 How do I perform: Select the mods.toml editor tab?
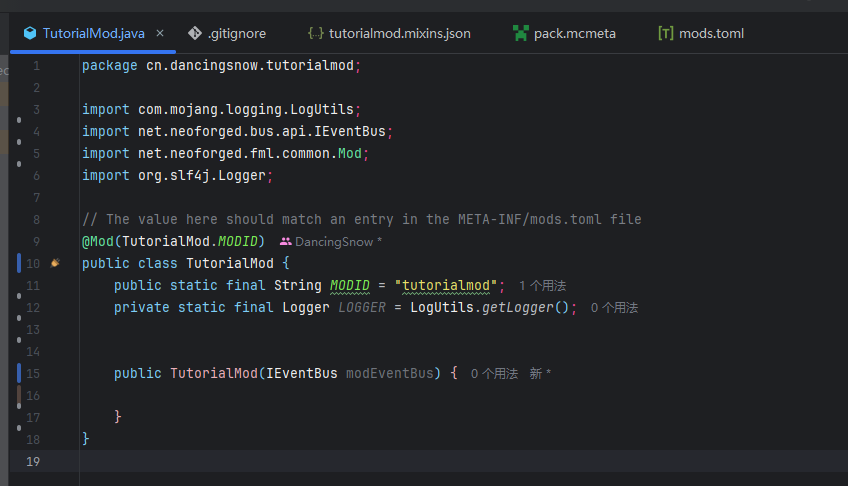point(711,33)
